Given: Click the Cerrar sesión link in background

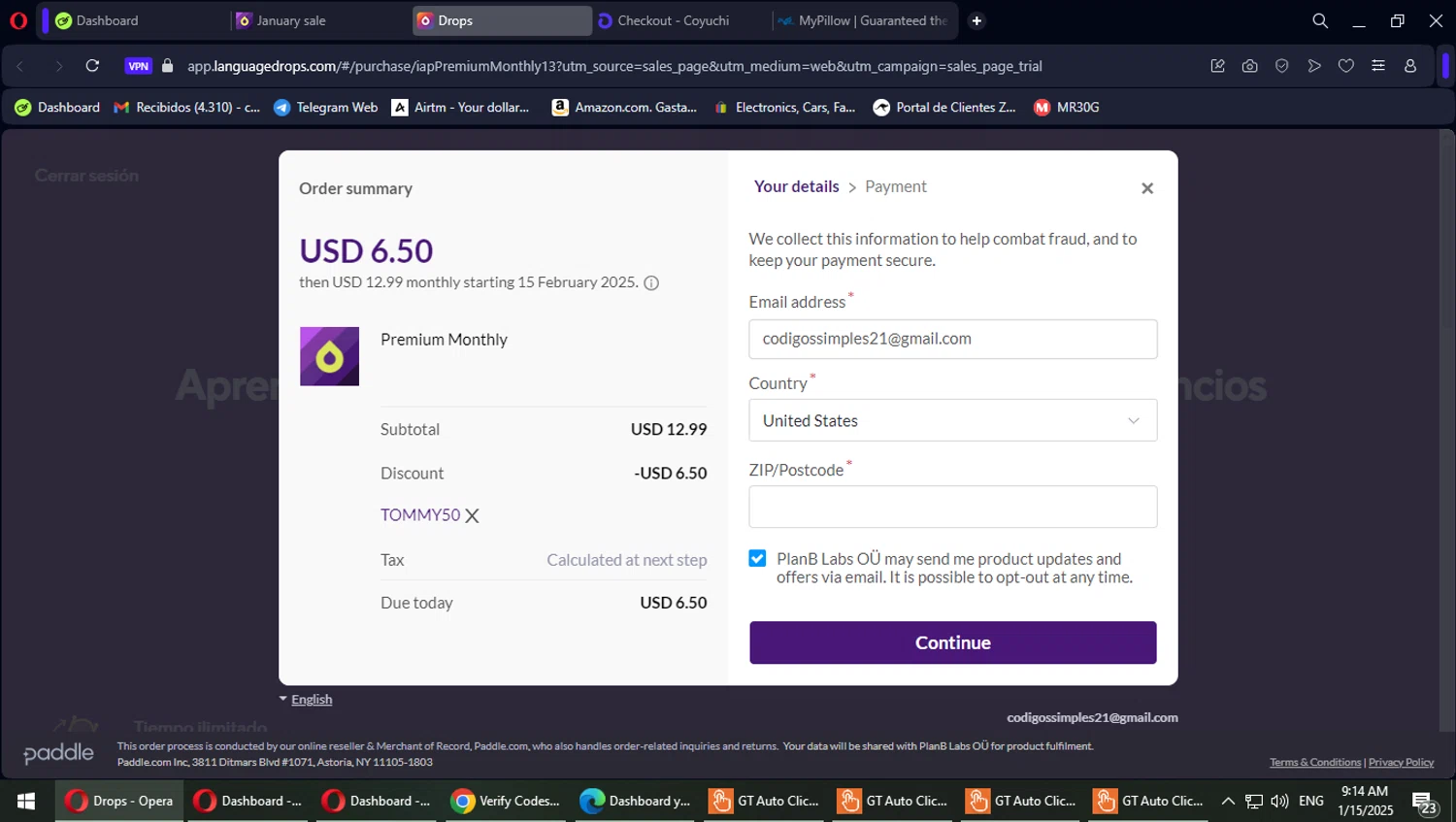Looking at the screenshot, I should coord(86,176).
